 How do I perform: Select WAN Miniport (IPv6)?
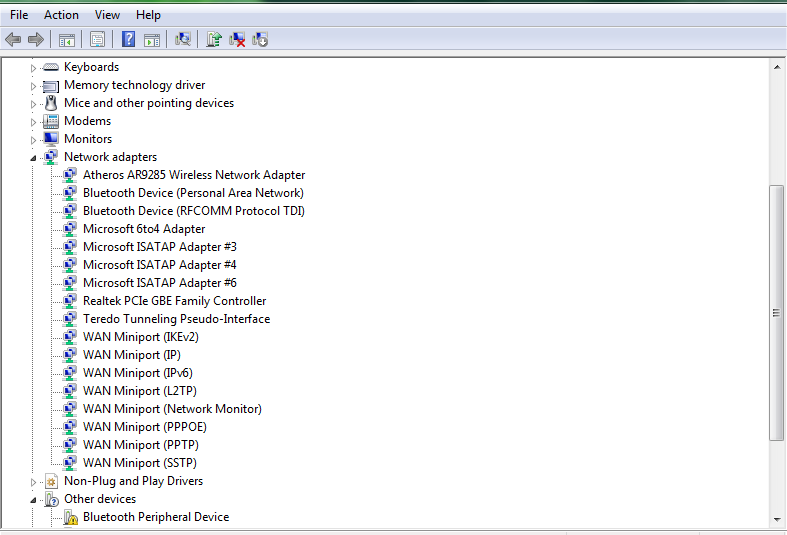(138, 373)
